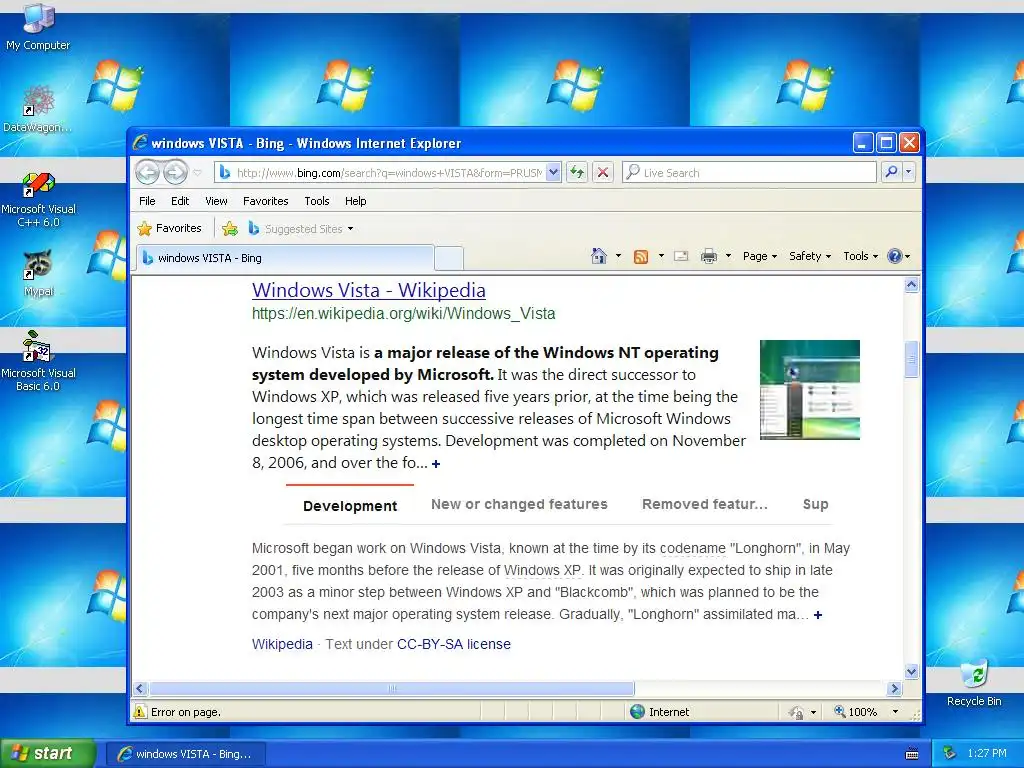
Task: Expand the Development paragraph with plus sign
Action: [x=818, y=615]
